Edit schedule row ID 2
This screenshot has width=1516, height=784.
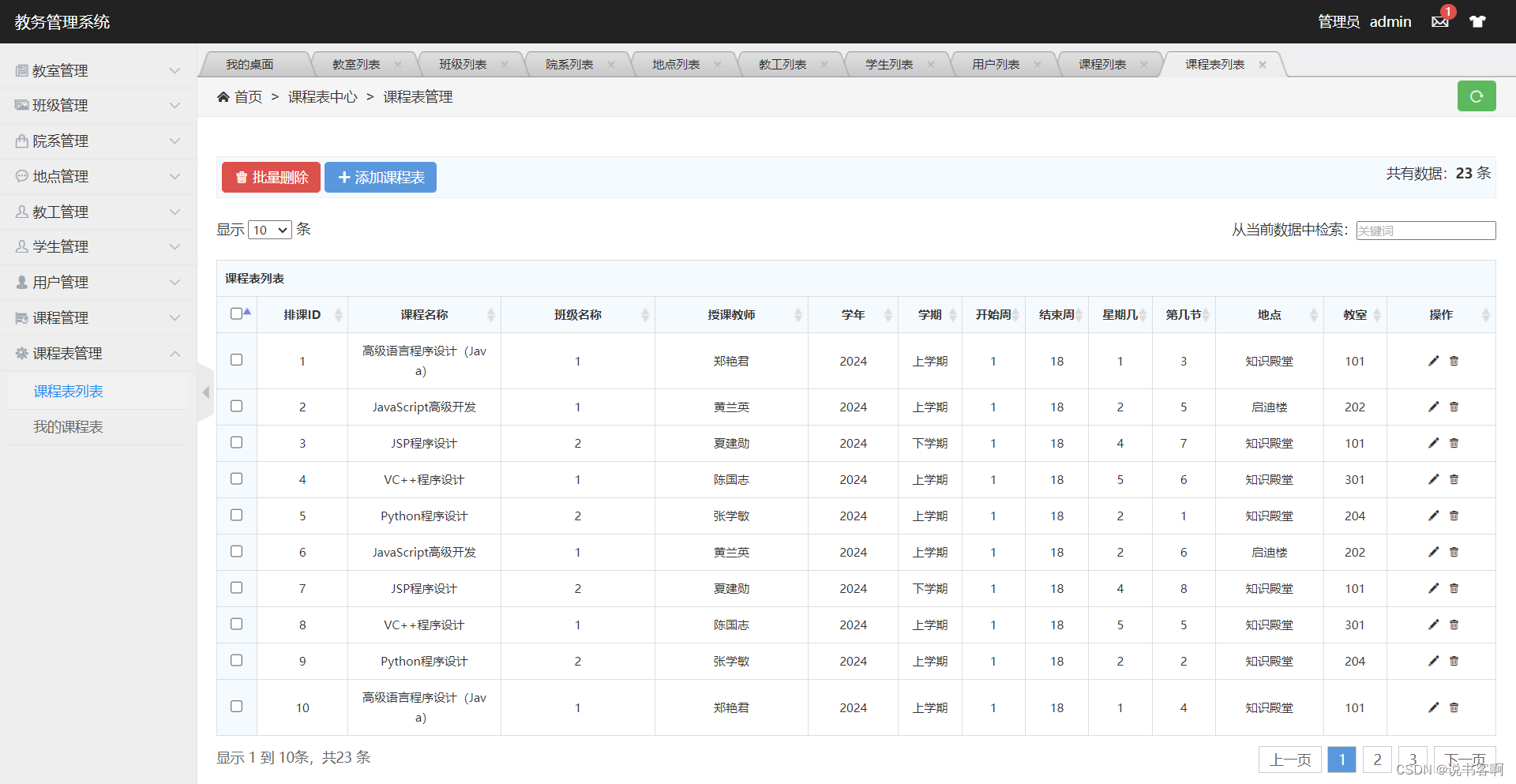1434,407
